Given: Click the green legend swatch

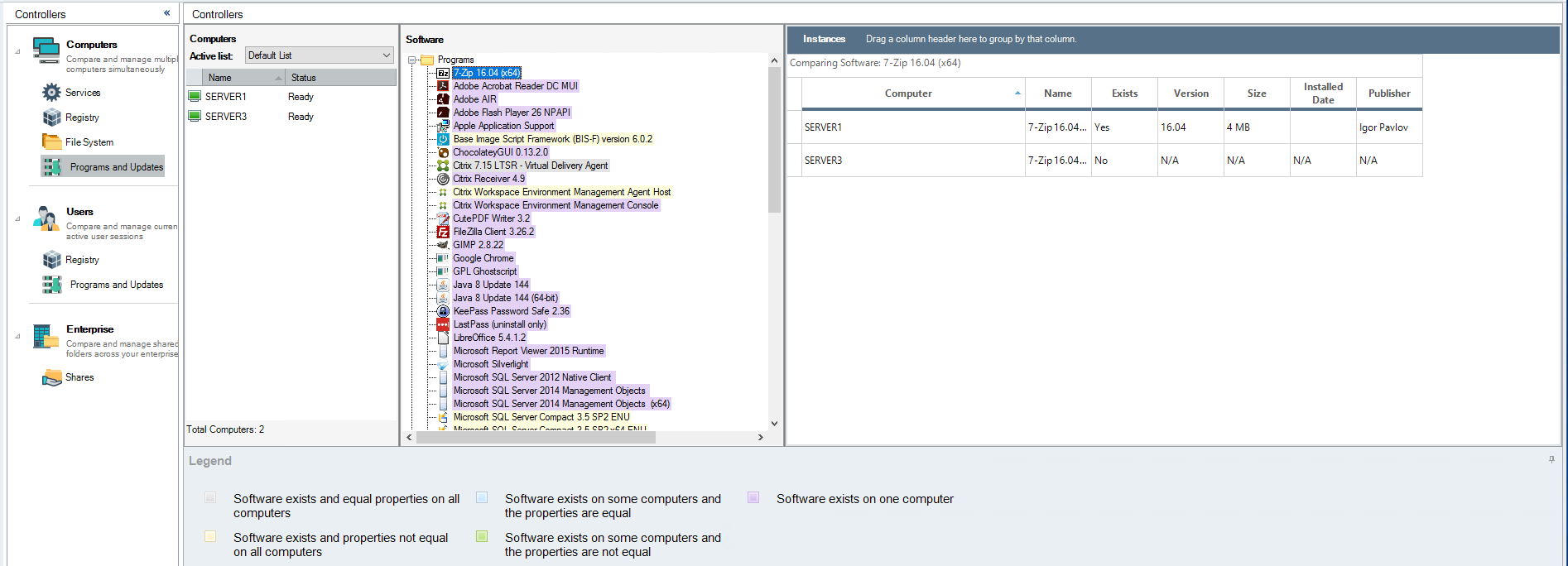Looking at the screenshot, I should (482, 536).
